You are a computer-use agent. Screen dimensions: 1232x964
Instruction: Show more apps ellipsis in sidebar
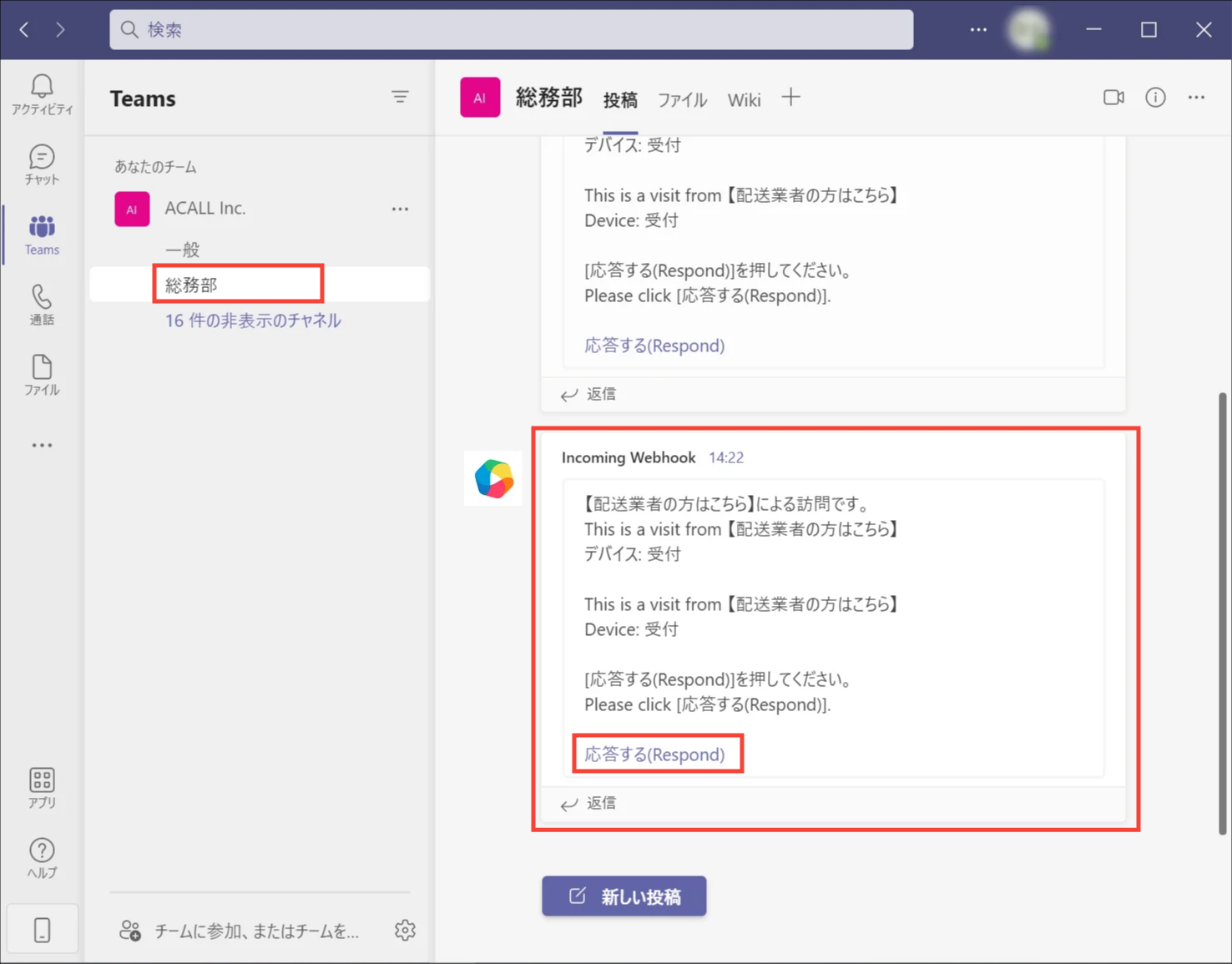(42, 445)
